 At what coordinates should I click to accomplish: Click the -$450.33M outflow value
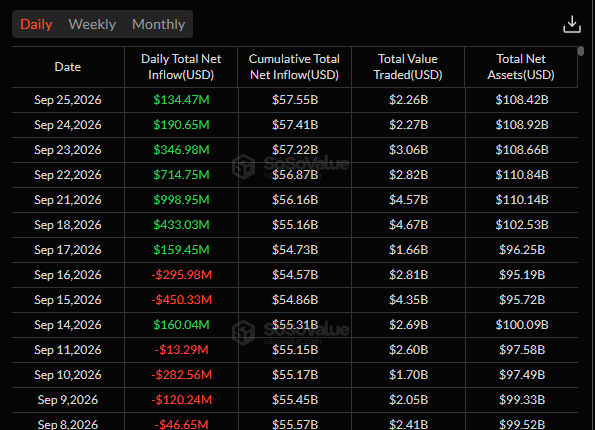(x=181, y=300)
